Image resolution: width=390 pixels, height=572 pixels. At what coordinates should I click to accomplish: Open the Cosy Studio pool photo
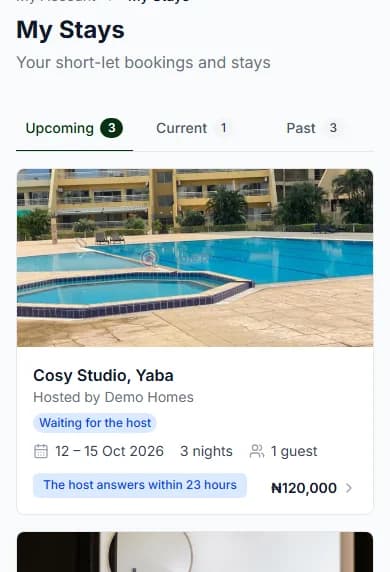coord(195,258)
